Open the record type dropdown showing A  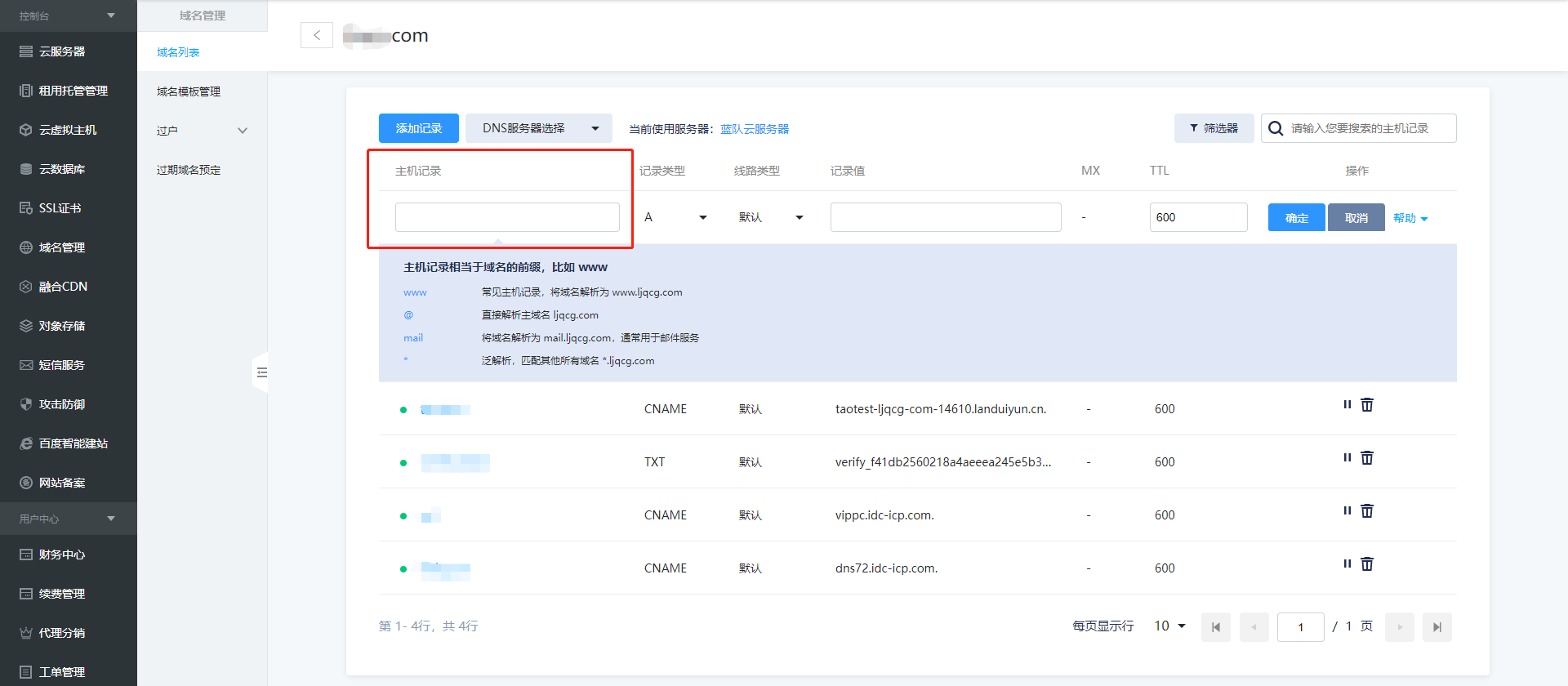[x=675, y=217]
